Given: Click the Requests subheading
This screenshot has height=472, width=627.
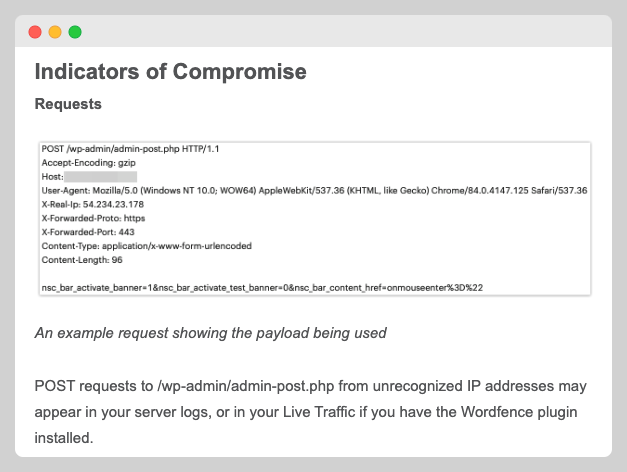Looking at the screenshot, I should (68, 103).
